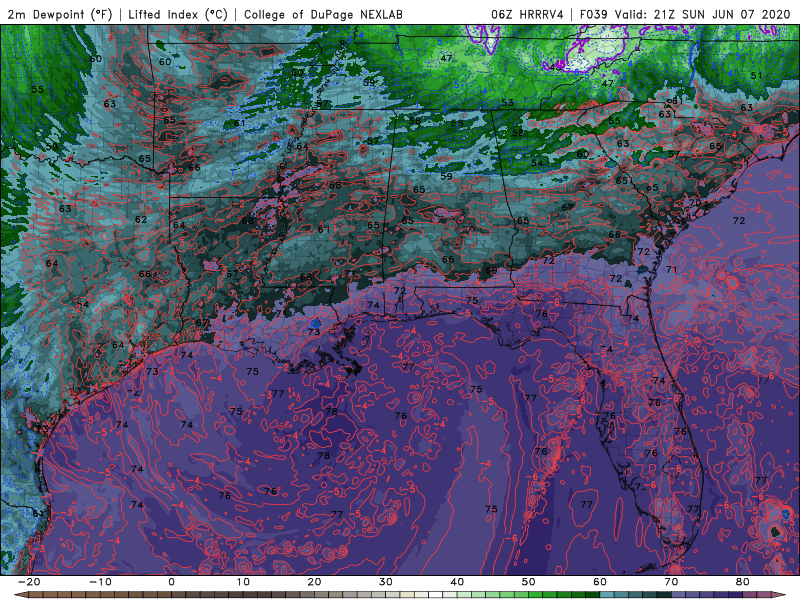Click the "53" dewpoint value on the map
The height and width of the screenshot is (600, 800).
[507, 103]
